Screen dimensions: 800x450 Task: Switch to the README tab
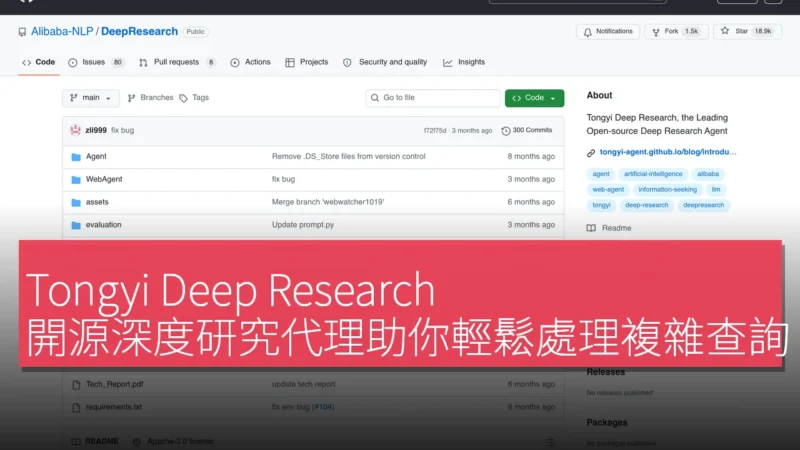tap(95, 441)
